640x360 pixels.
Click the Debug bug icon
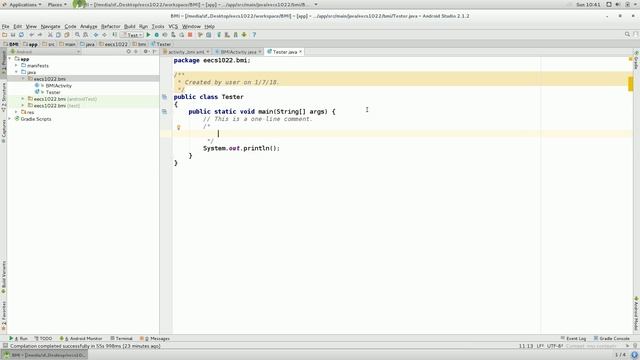click(x=156, y=35)
